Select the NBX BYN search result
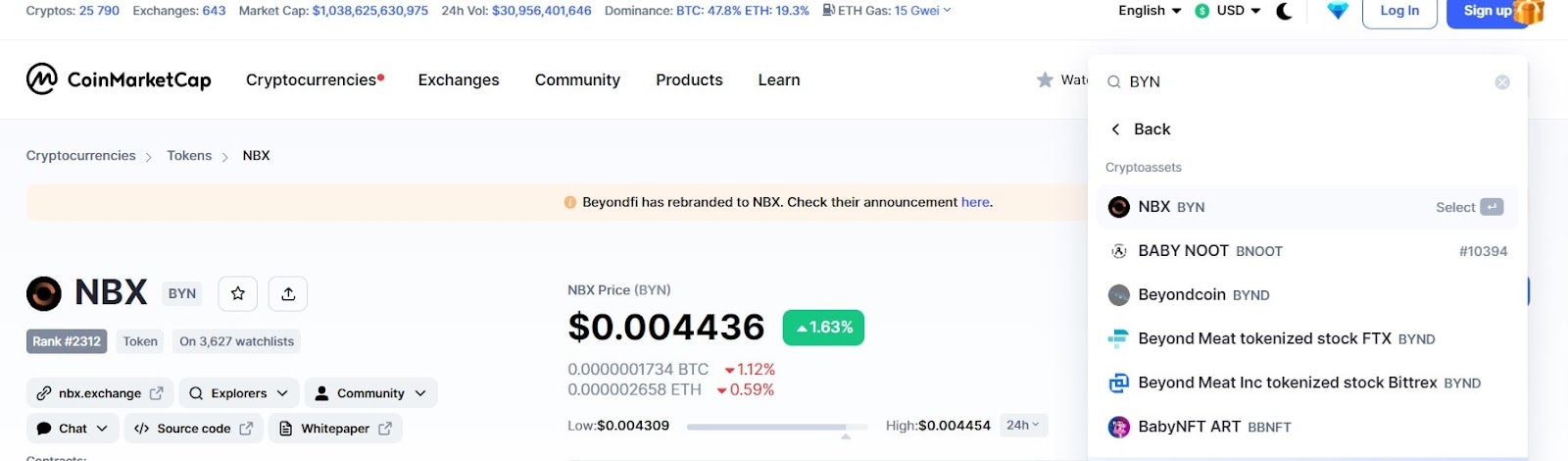 point(1307,207)
